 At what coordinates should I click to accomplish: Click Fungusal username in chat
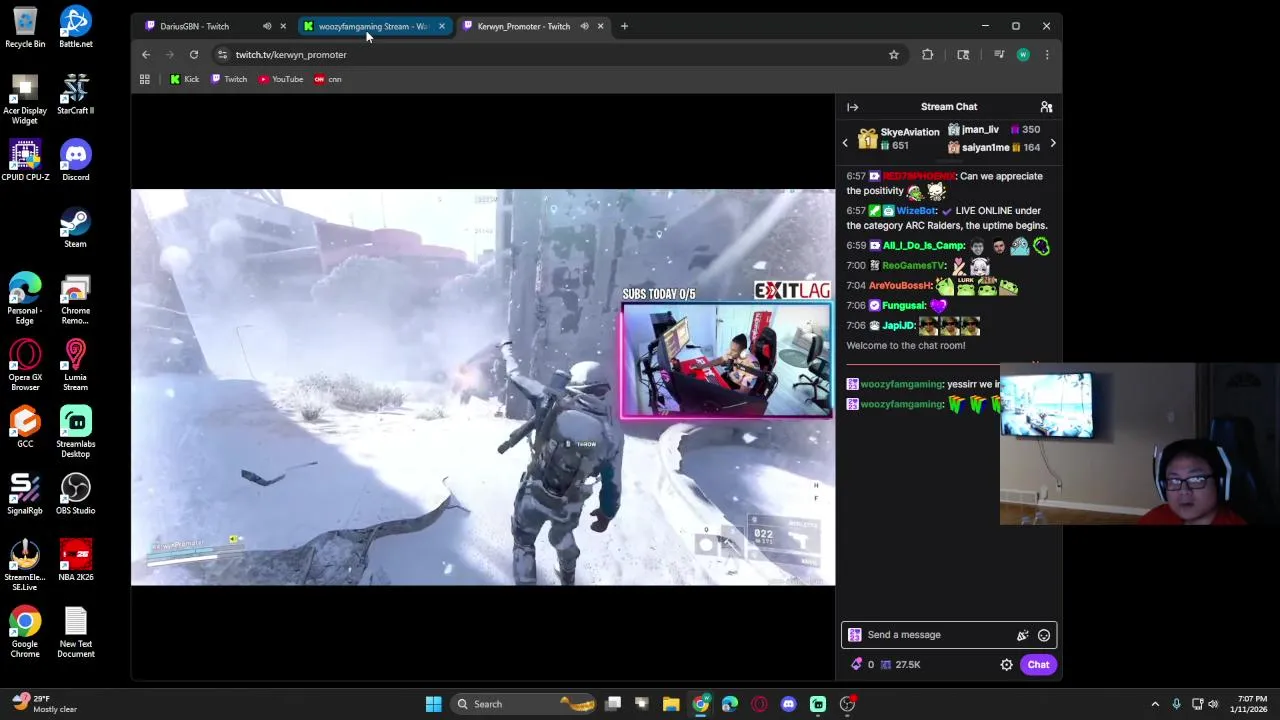[904, 306]
